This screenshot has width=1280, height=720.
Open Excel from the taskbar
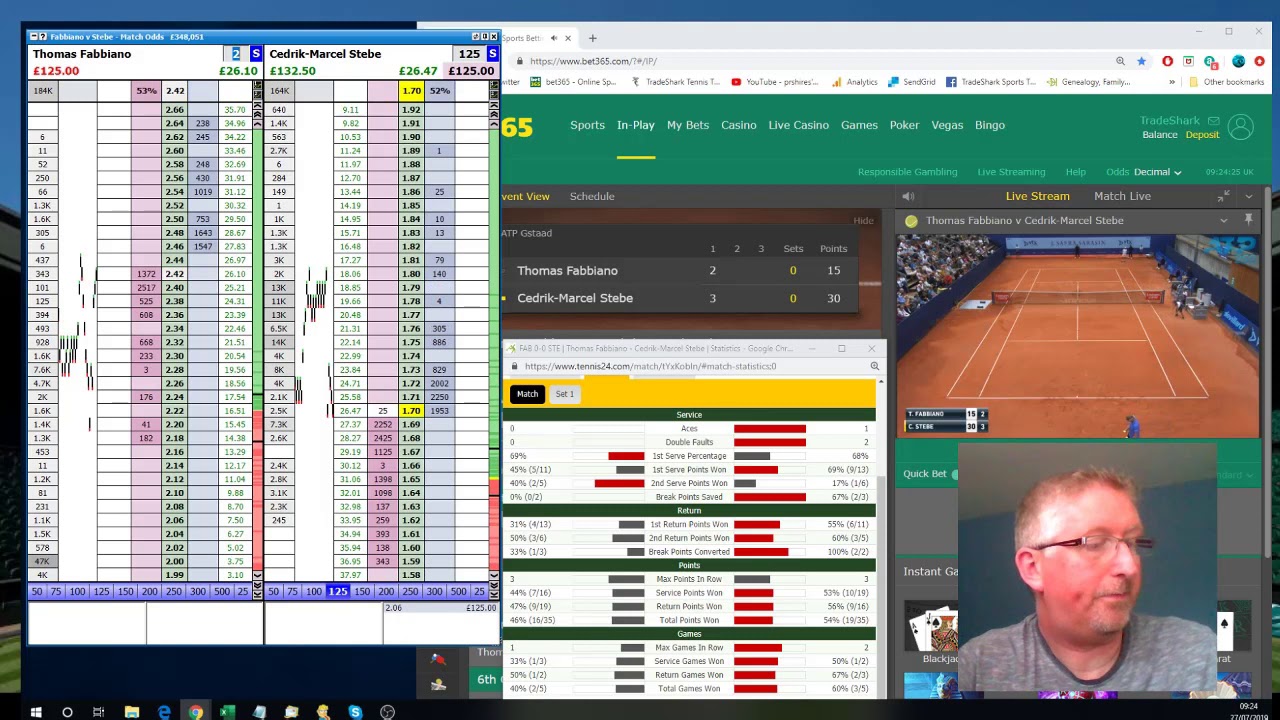227,712
